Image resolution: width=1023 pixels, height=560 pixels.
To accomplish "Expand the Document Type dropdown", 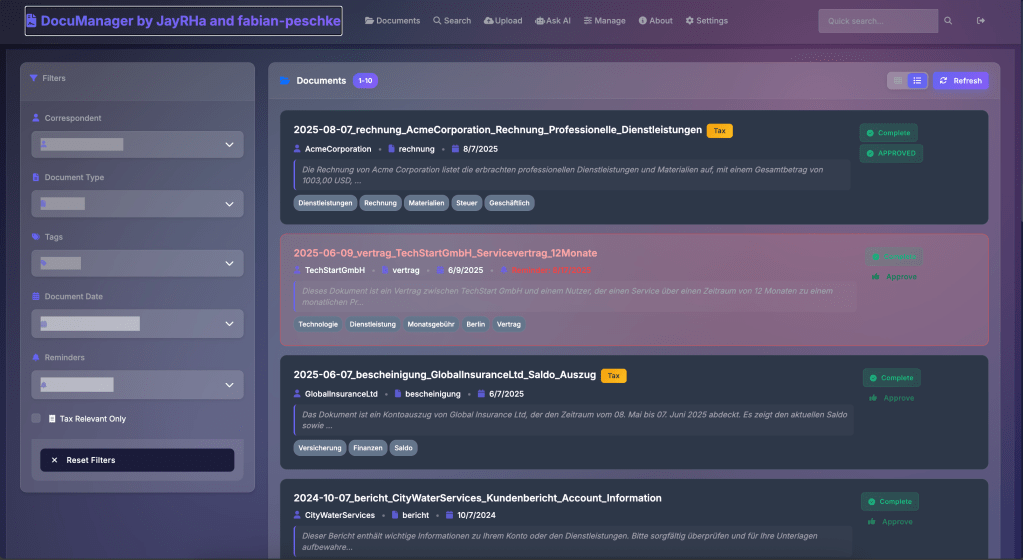I will 137,204.
